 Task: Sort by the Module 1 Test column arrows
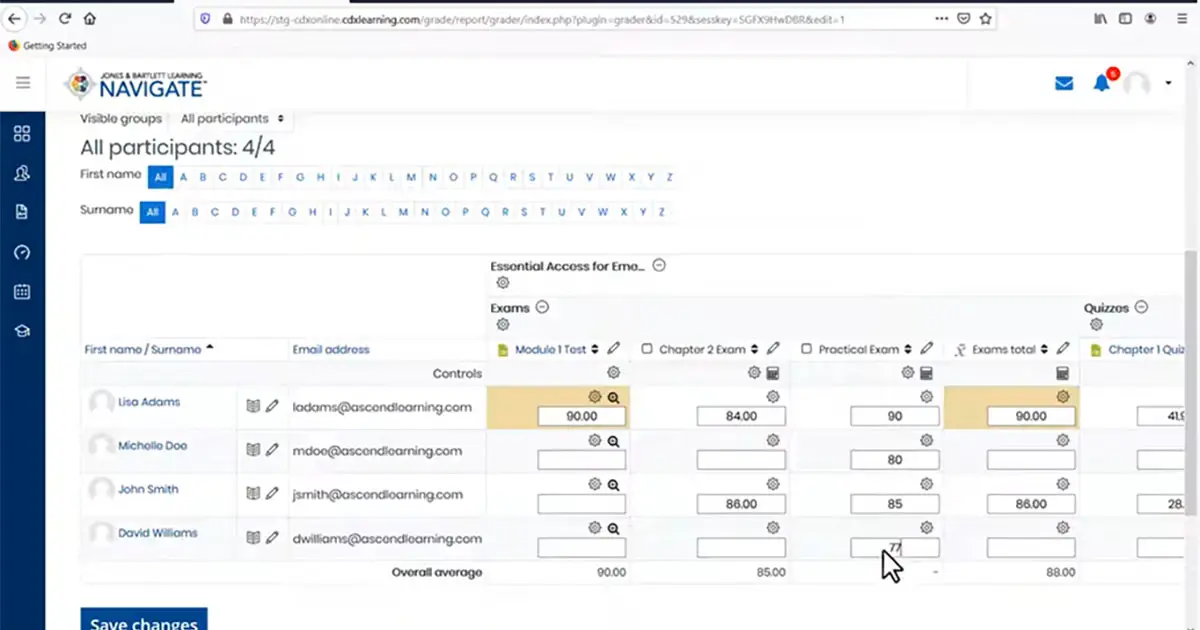tap(594, 349)
